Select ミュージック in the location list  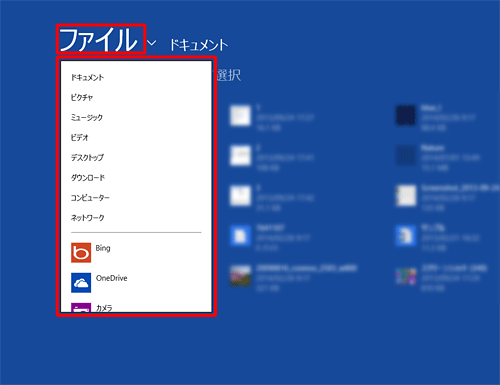87,117
